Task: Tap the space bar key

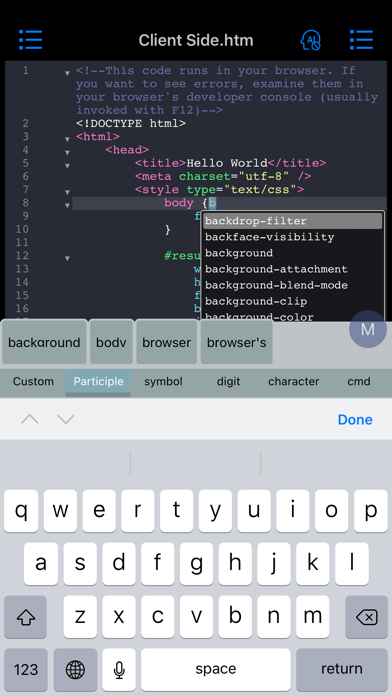Action: [216, 669]
